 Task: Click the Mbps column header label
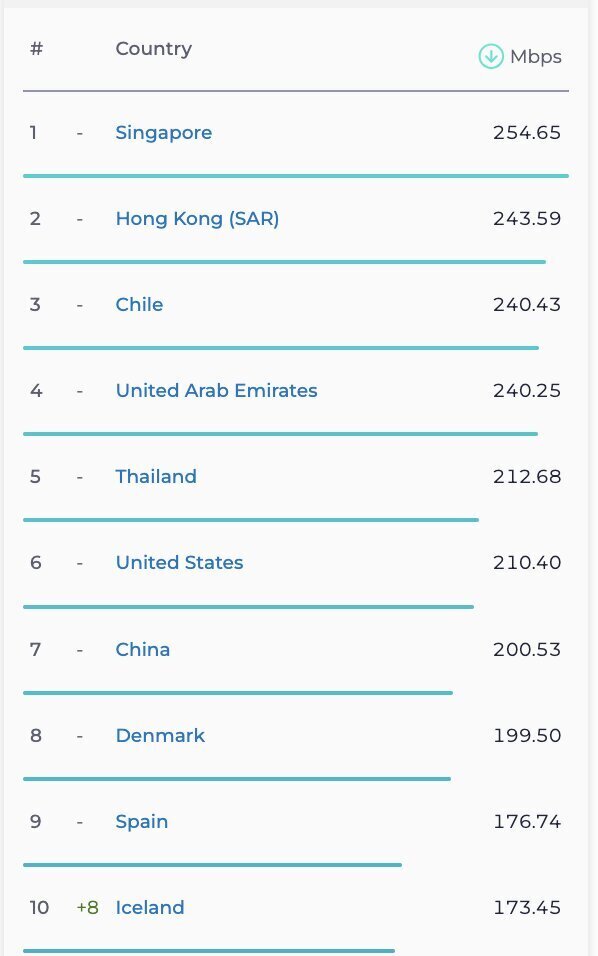pyautogui.click(x=536, y=57)
